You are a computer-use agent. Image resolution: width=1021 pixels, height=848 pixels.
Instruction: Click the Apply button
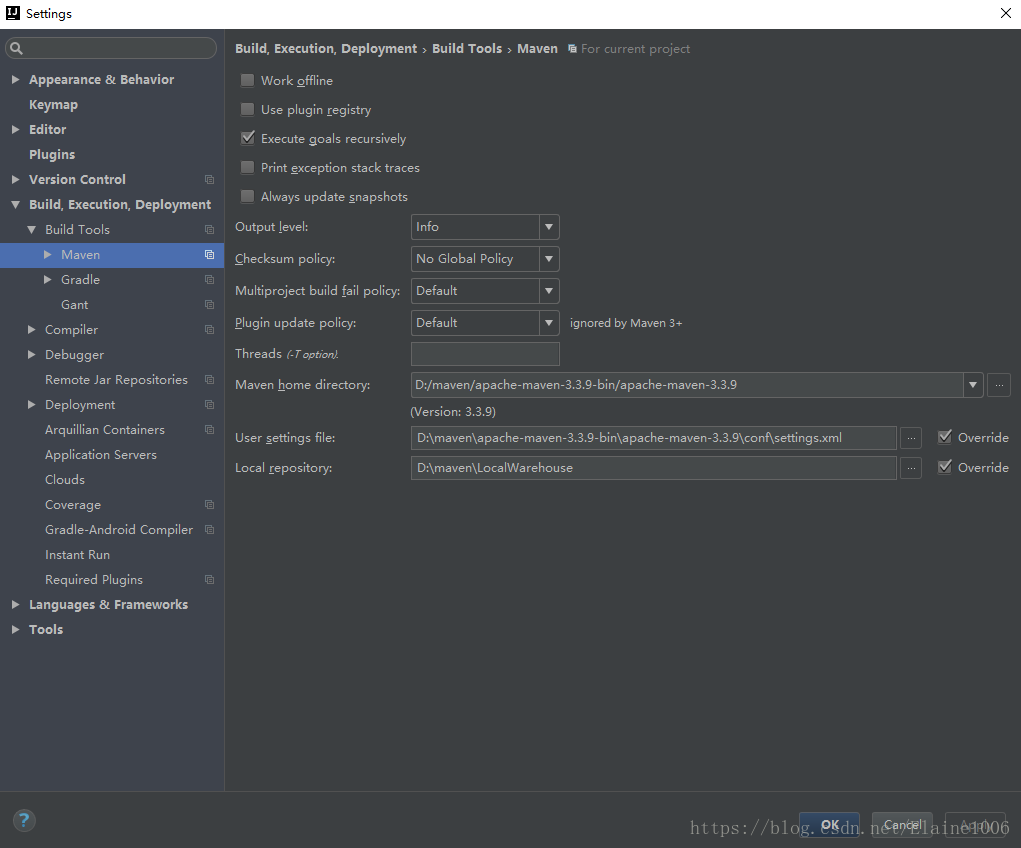[x=975, y=825]
